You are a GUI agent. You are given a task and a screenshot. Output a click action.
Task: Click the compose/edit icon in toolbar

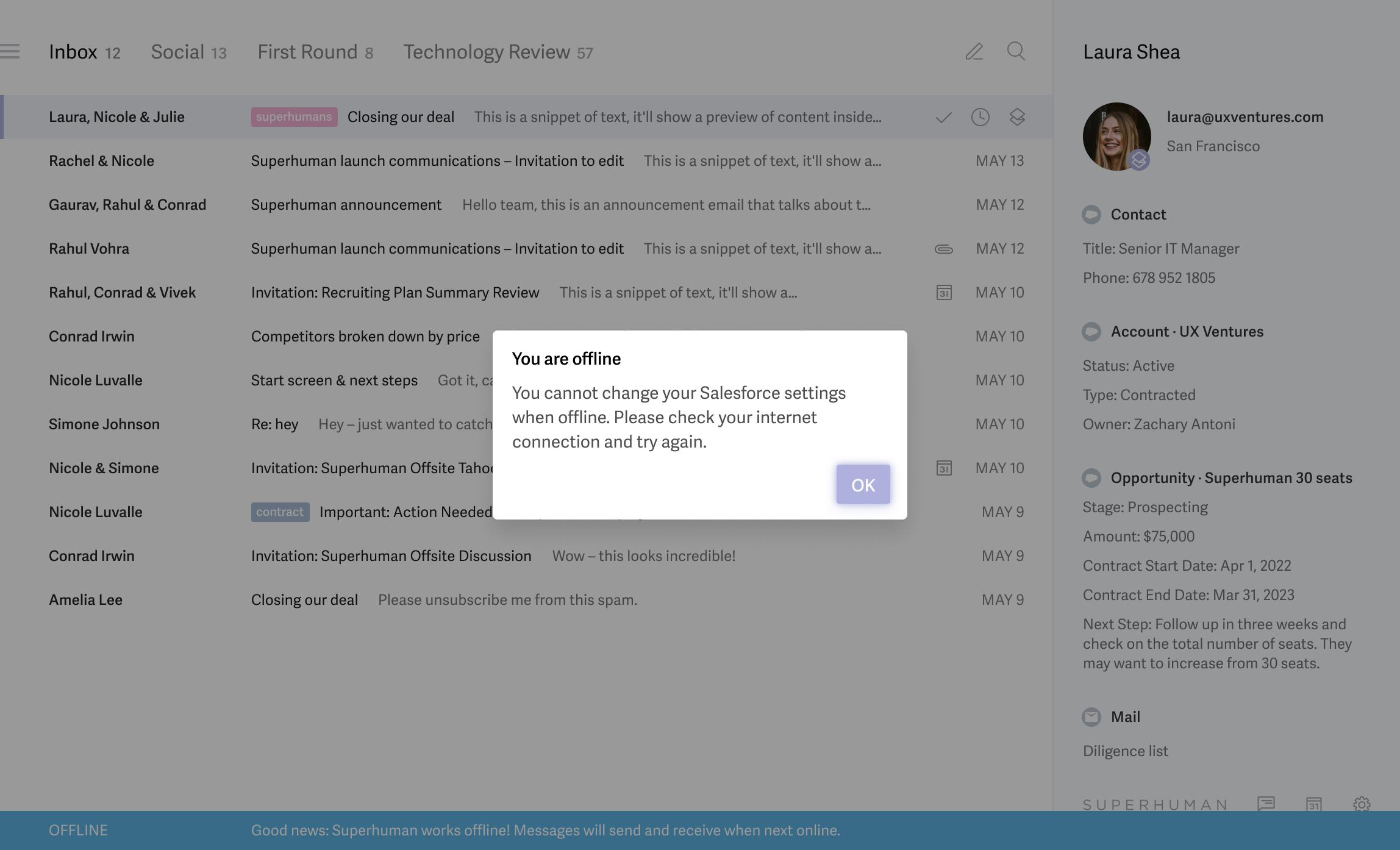click(973, 50)
